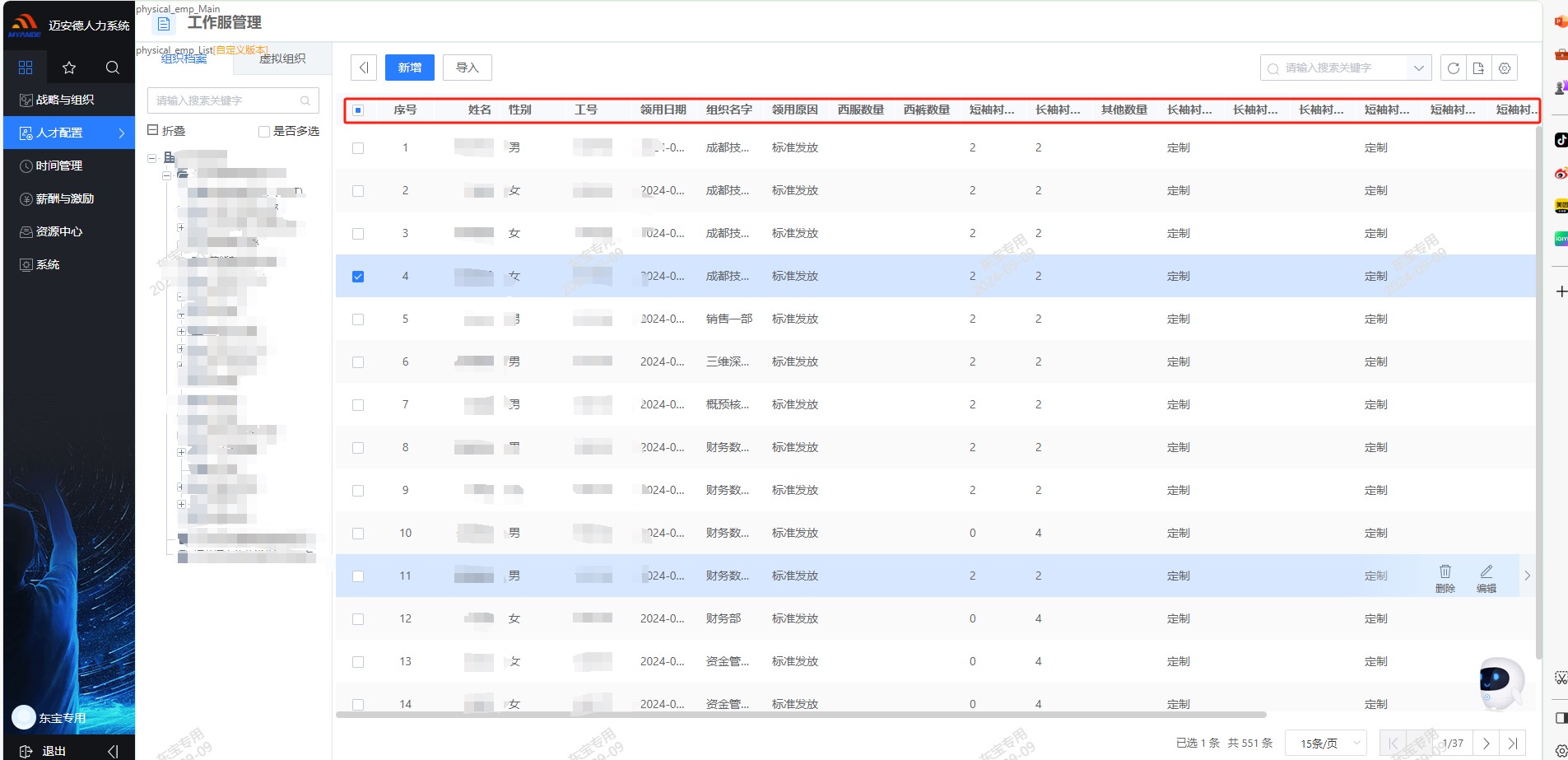Switch to the 虚拟组织 tab
1568x760 pixels.
282,59
